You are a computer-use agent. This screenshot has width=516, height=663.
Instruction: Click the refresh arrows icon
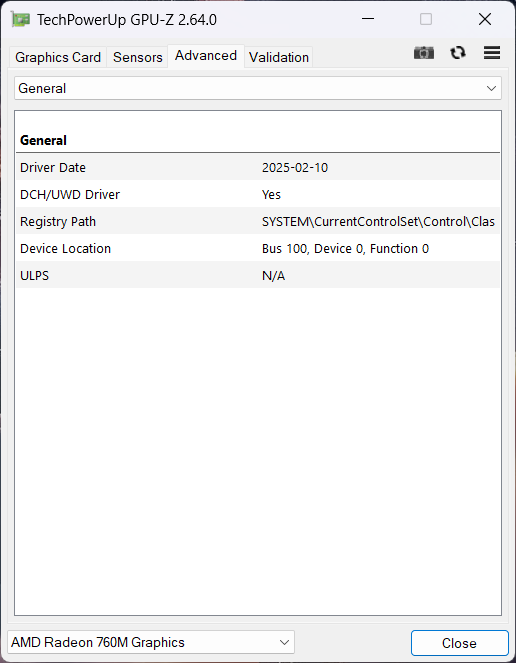(458, 53)
